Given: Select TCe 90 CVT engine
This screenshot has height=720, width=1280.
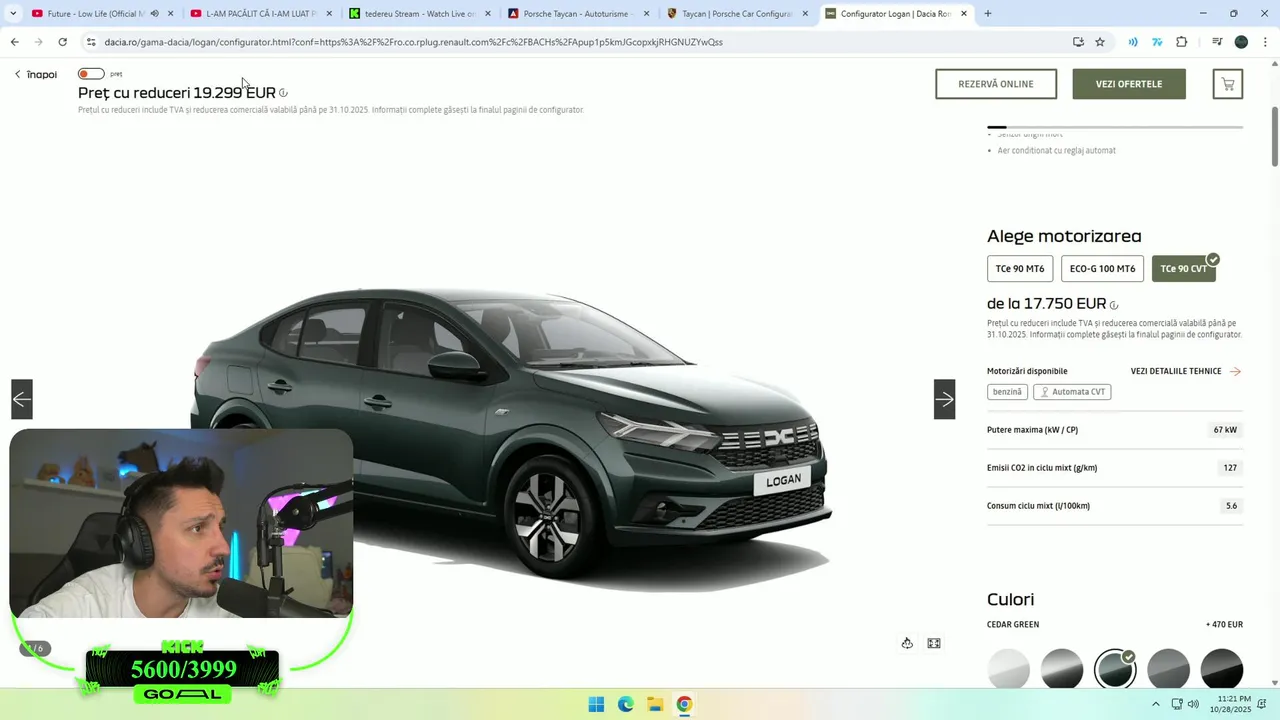Looking at the screenshot, I should click(1184, 269).
